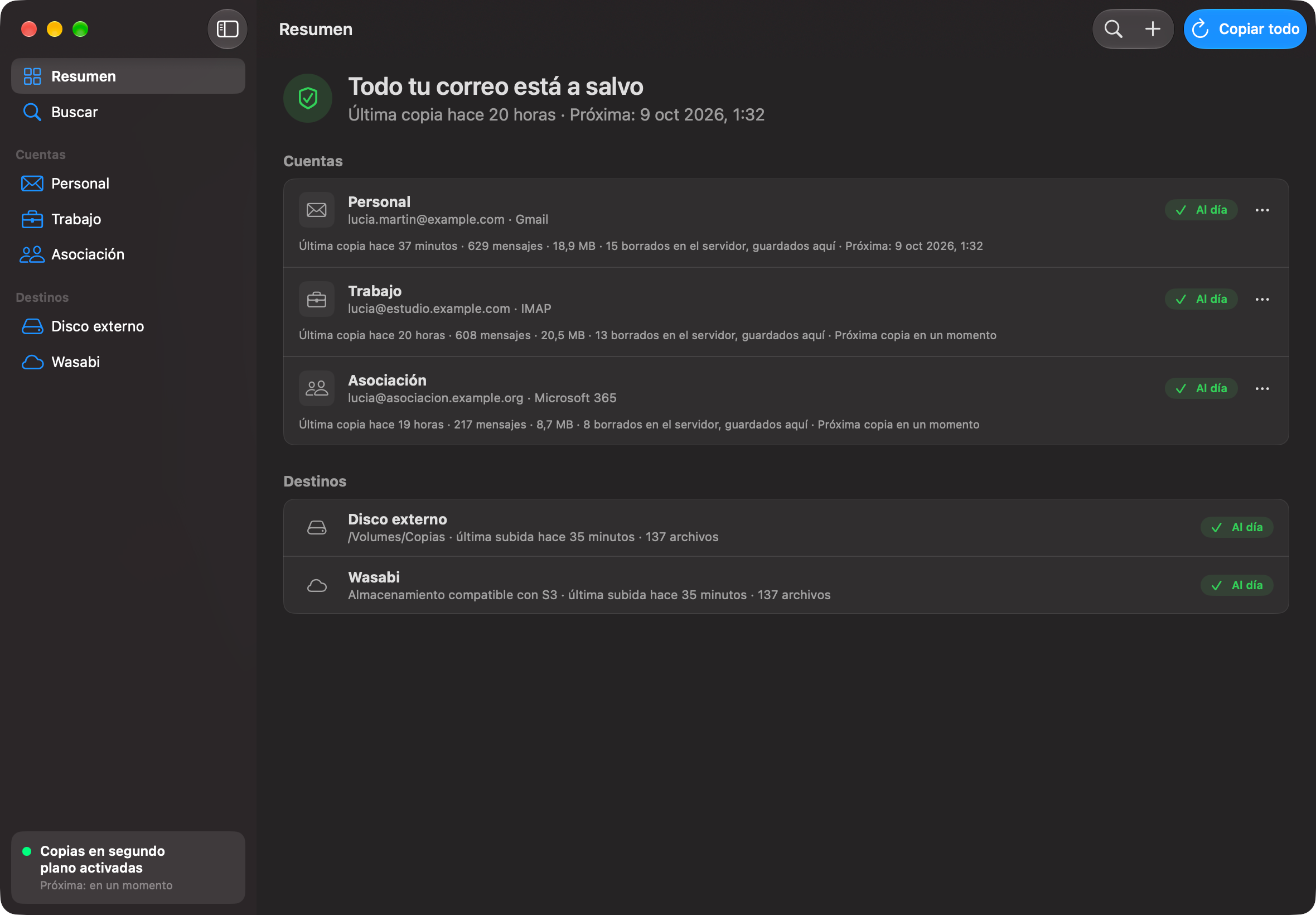
Task: Click 'Almacenamiento compatible con S3' text
Action: pyautogui.click(x=453, y=595)
